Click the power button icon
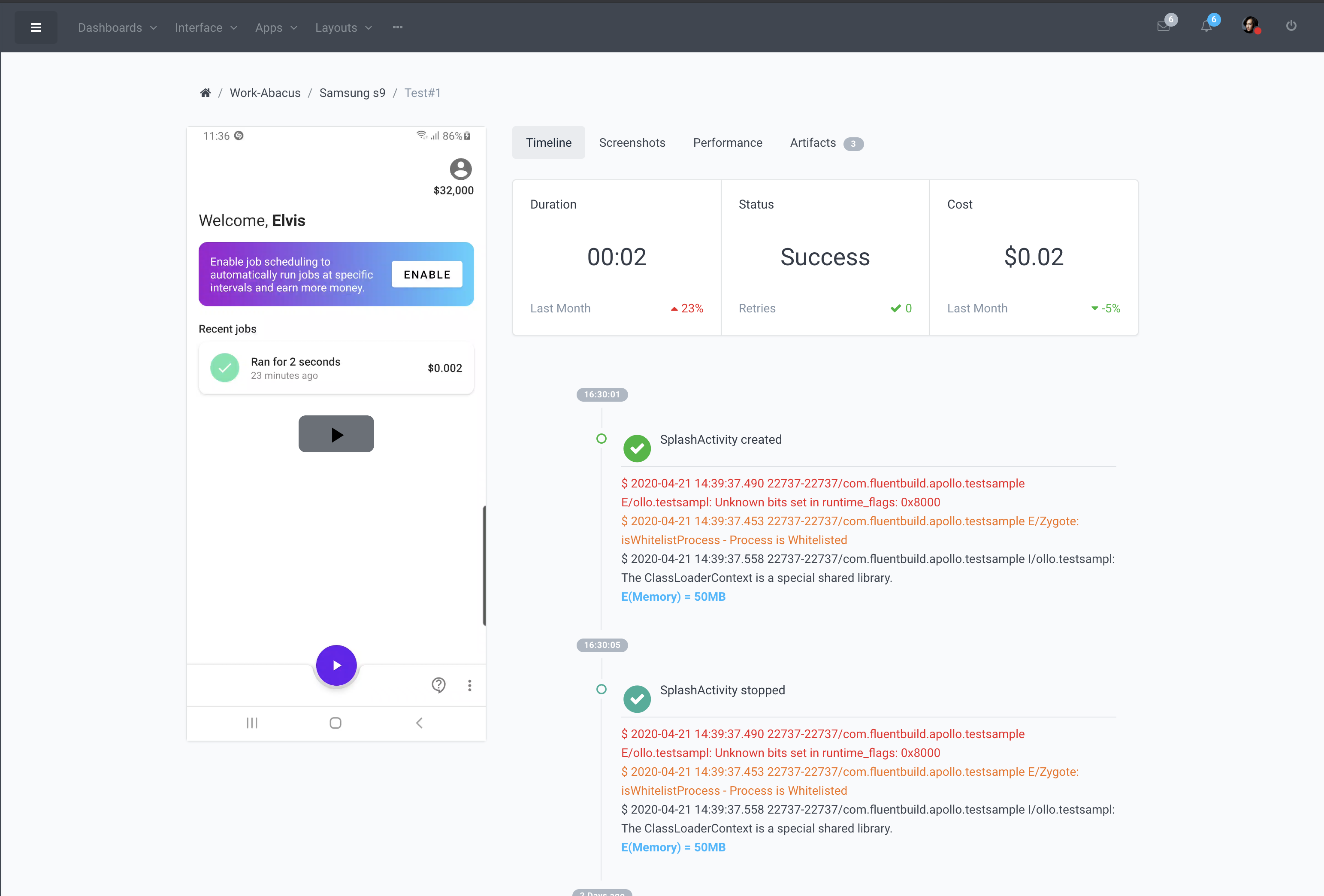Screen dimensions: 1324x896 (x=1291, y=27)
